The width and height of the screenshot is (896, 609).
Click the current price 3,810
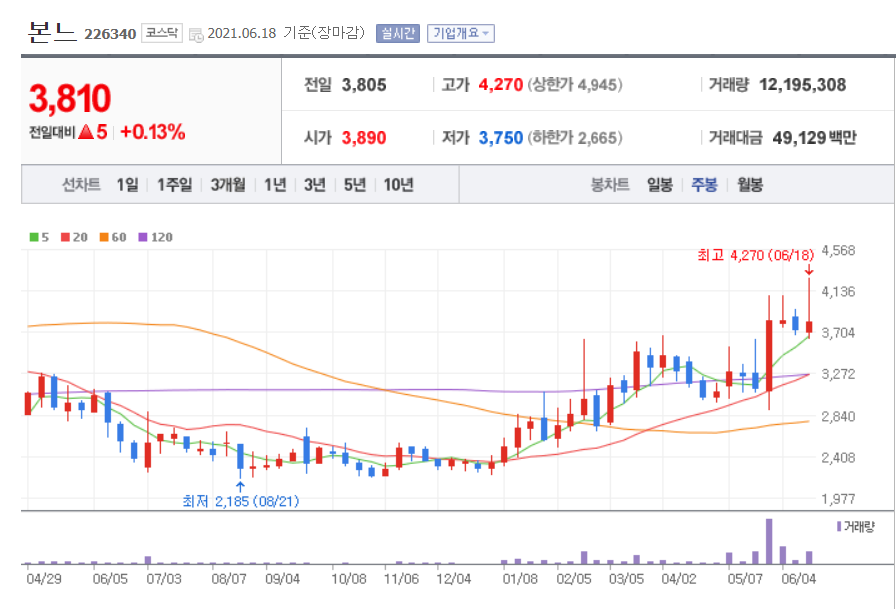click(x=70, y=98)
